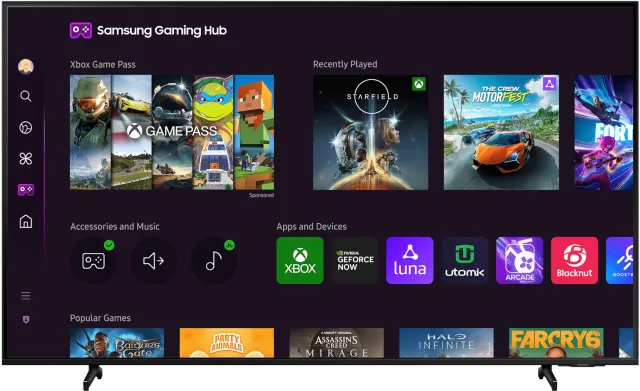Image resolution: width=640 pixels, height=391 pixels.
Task: Launch the Antstream Arcade app tile
Action: tap(520, 260)
